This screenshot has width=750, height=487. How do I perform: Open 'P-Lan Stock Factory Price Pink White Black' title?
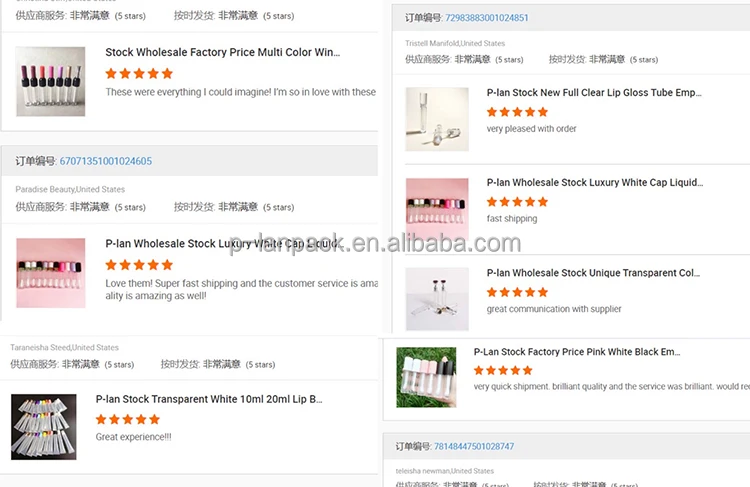click(x=577, y=352)
